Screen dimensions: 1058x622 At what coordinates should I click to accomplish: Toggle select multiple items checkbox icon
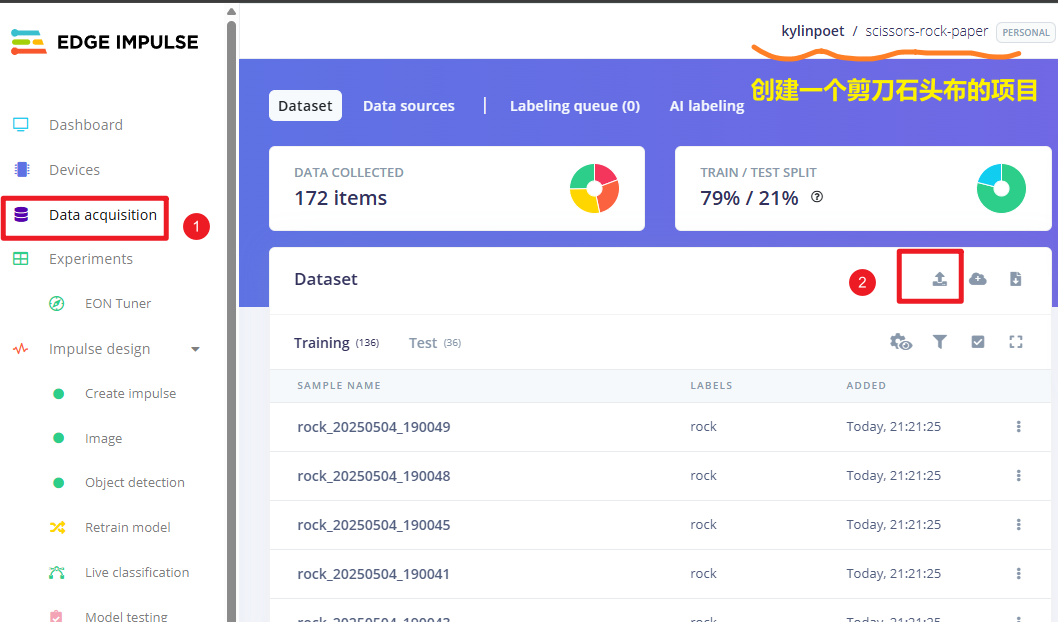pyautogui.click(x=978, y=342)
